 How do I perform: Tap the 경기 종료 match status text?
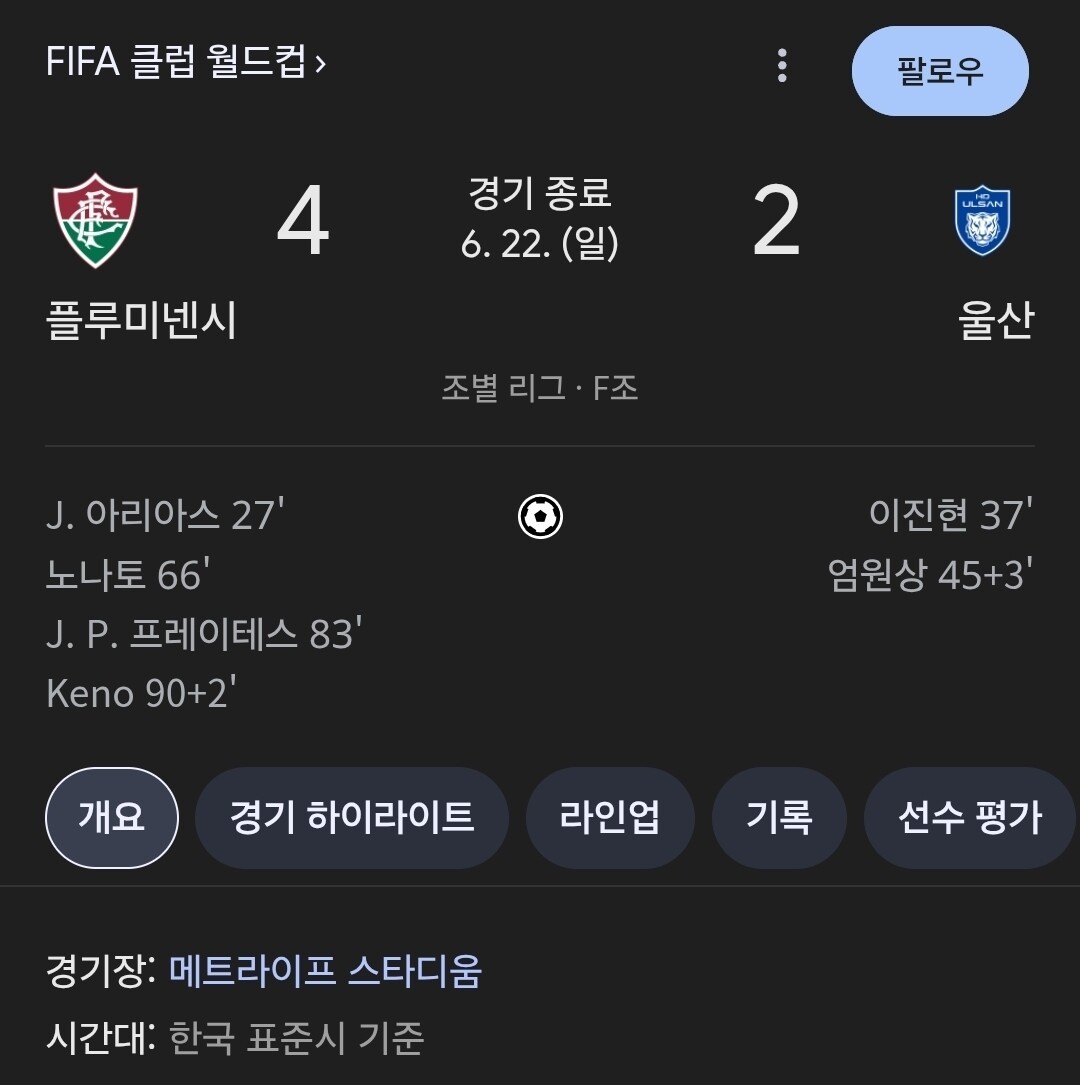coord(540,192)
